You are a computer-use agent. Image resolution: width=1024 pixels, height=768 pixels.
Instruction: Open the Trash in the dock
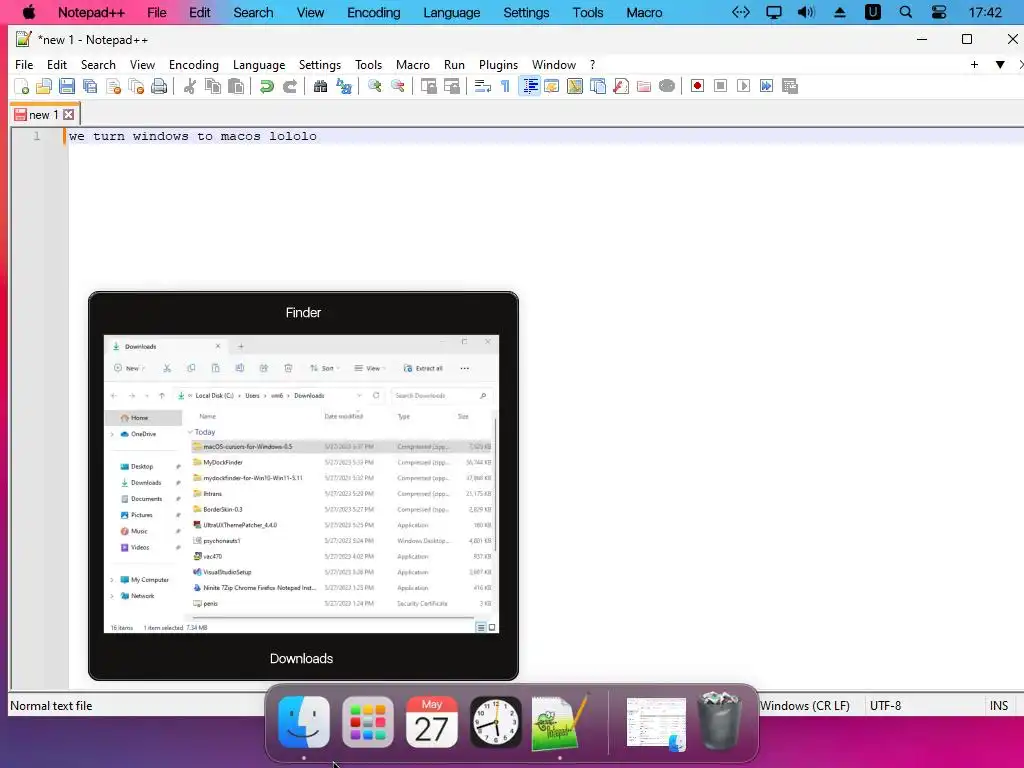719,722
